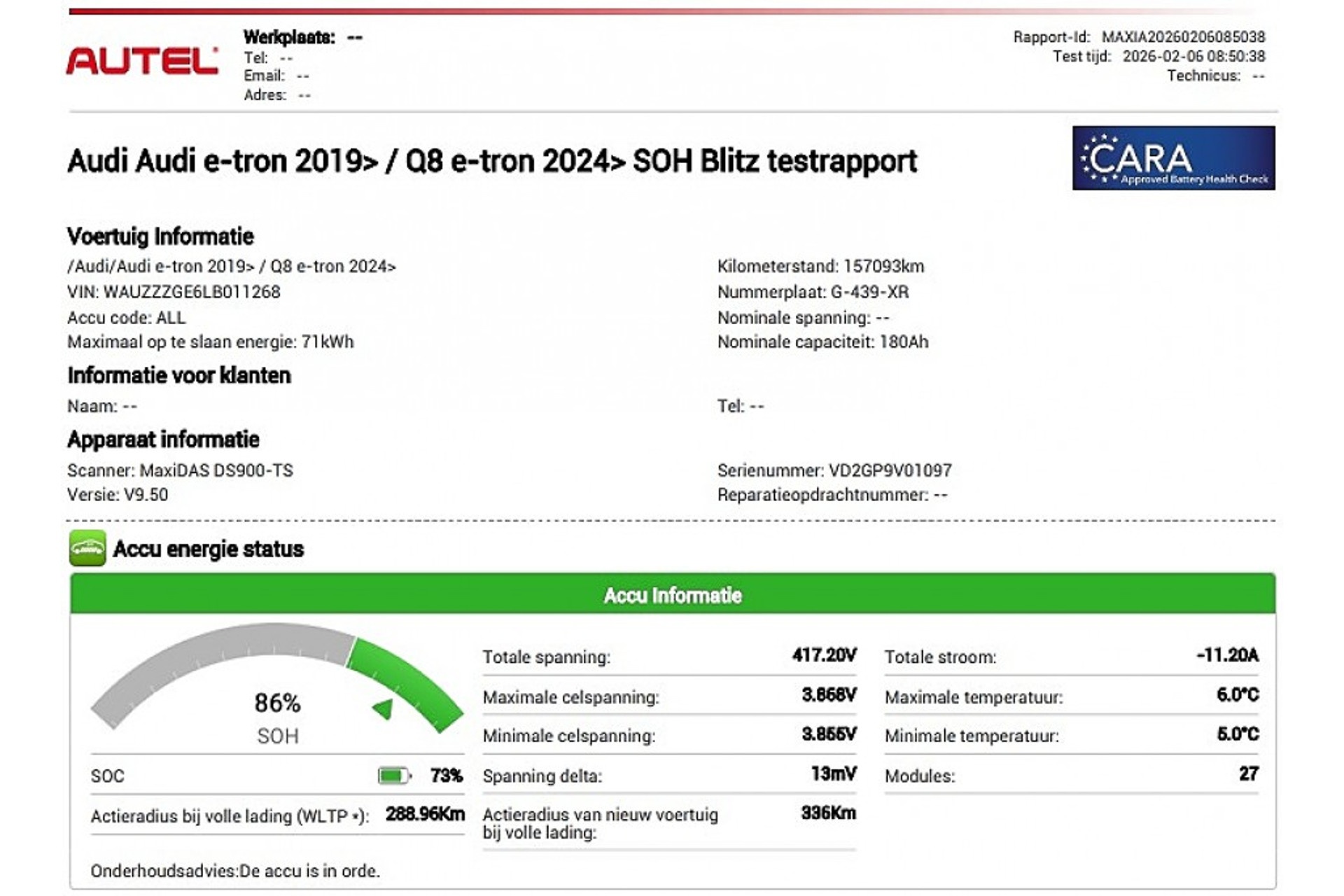This screenshot has height=896, width=1344.
Task: Click the report title heading
Action: pyautogui.click(x=491, y=161)
